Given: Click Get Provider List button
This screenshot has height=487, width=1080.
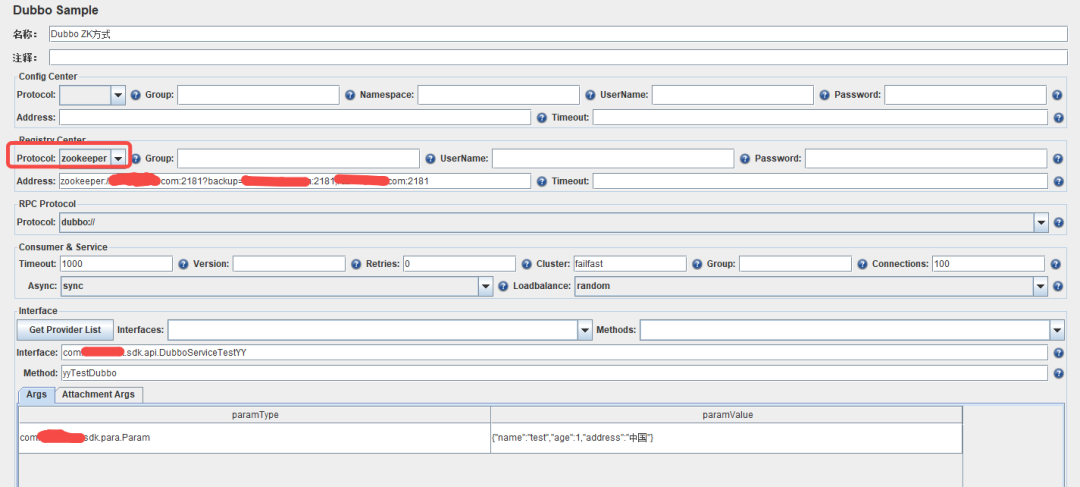Looking at the screenshot, I should coord(65,330).
